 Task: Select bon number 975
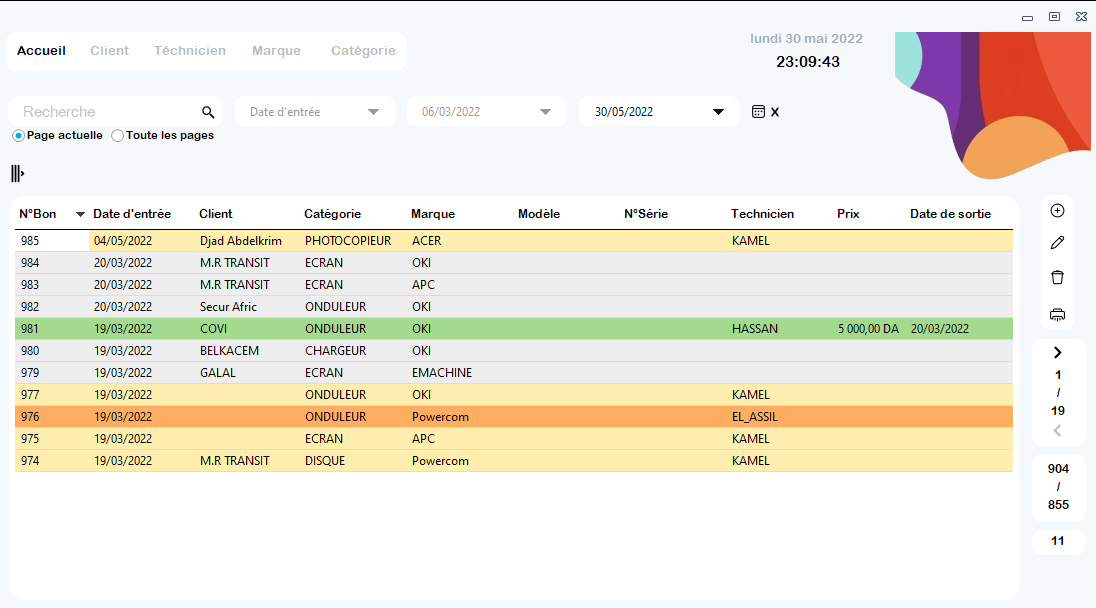(x=30, y=439)
